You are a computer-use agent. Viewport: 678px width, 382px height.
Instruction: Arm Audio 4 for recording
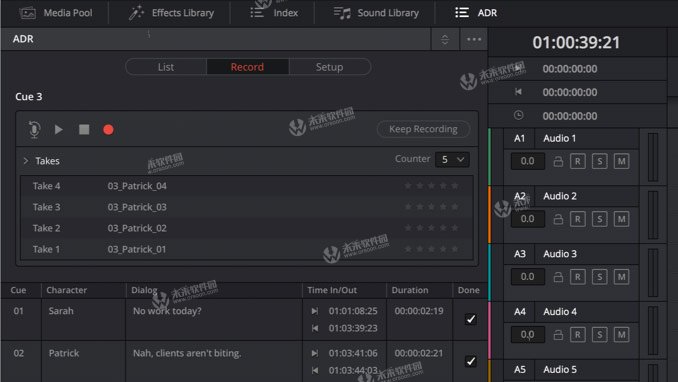[578, 335]
